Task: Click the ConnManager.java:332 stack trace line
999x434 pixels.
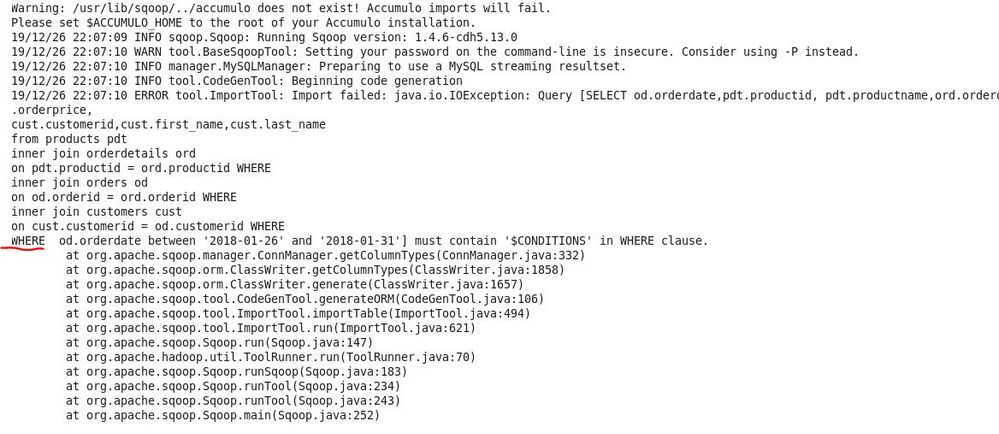Action: click(325, 256)
